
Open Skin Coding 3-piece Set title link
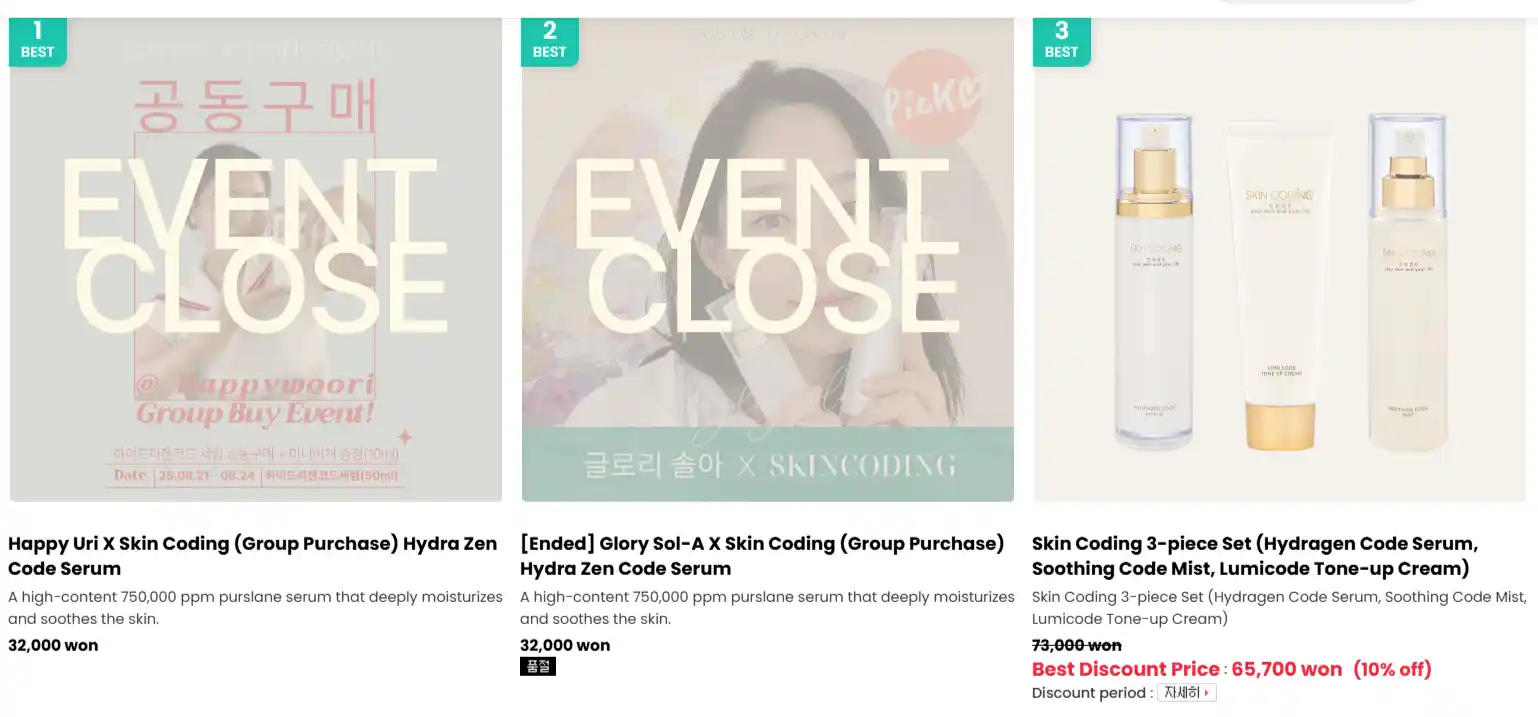(1254, 556)
